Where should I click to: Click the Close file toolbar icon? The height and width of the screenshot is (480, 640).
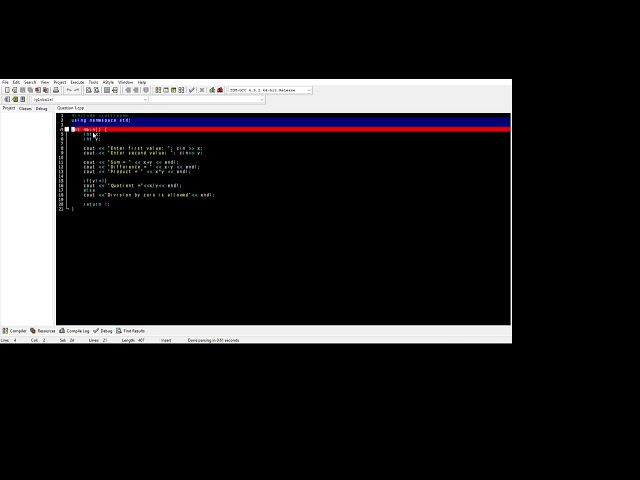38,90
